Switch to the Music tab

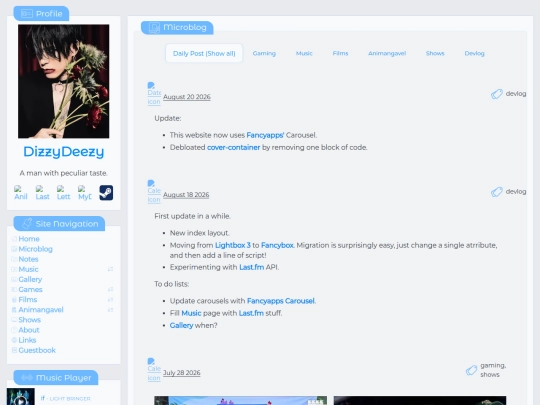click(304, 53)
